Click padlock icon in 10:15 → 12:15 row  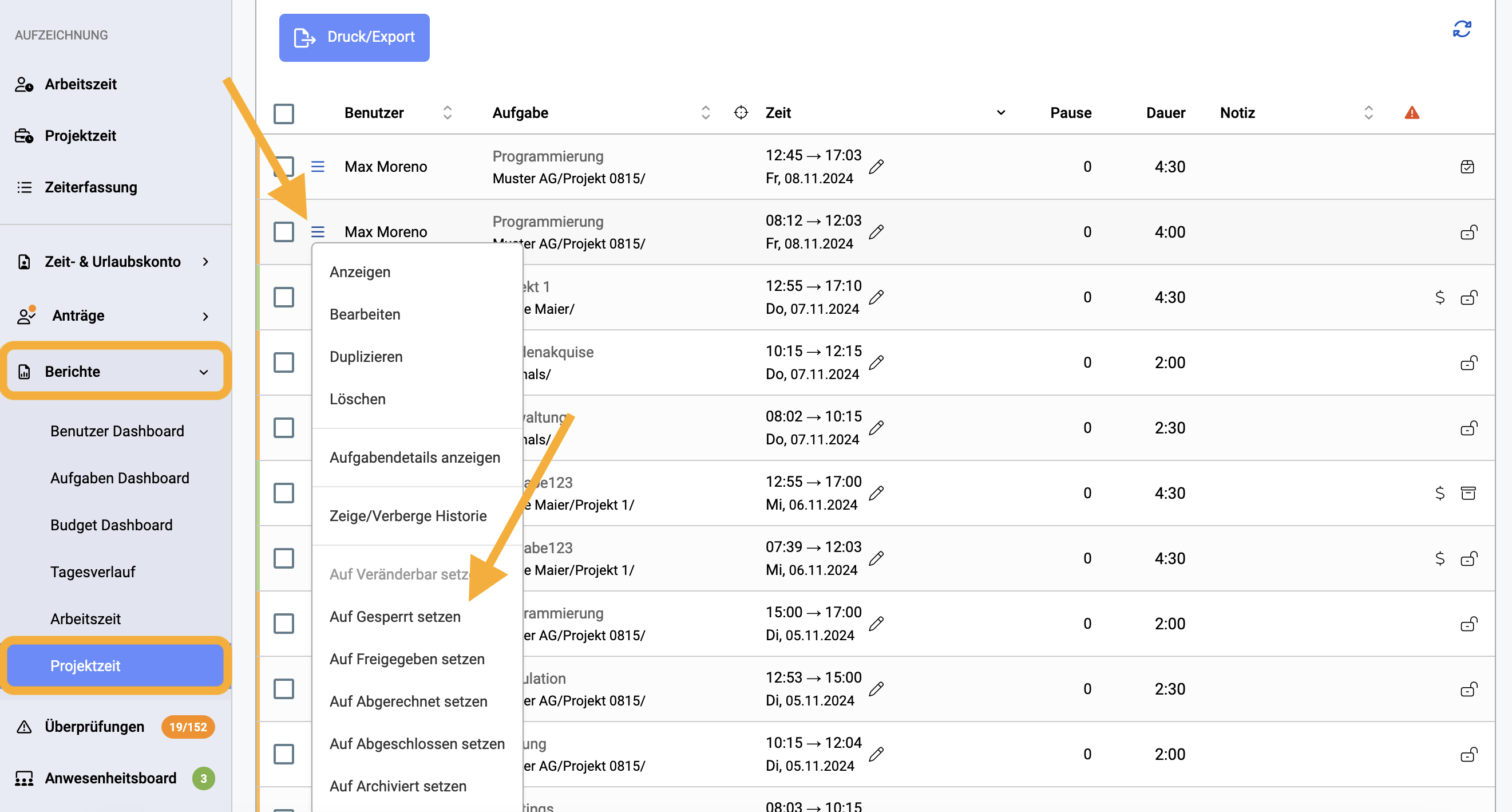coord(1469,362)
